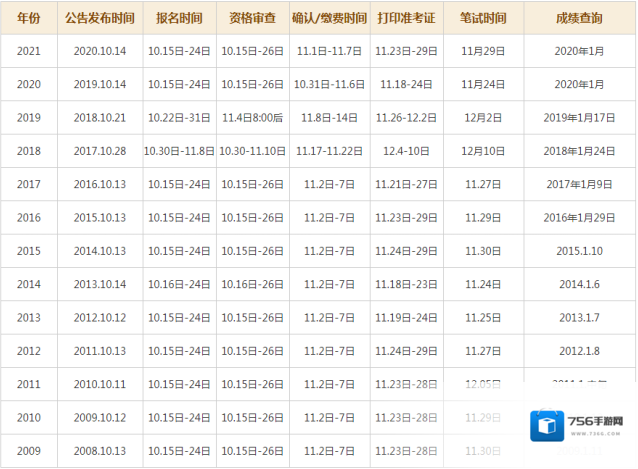Image resolution: width=638 pixels, height=469 pixels.
Task: Click the 公告发布时间 column header
Action: pyautogui.click(x=99, y=18)
